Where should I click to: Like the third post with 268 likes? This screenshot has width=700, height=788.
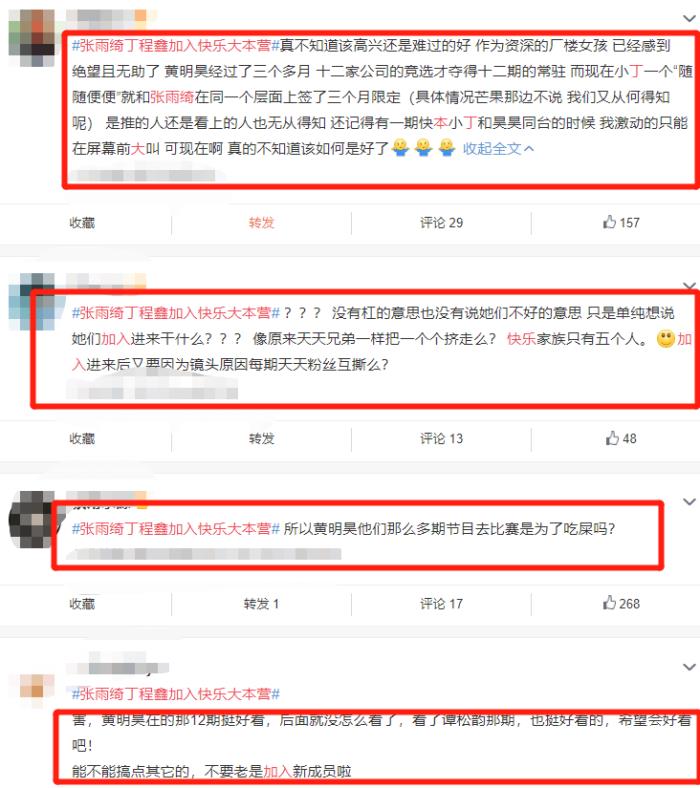click(621, 603)
